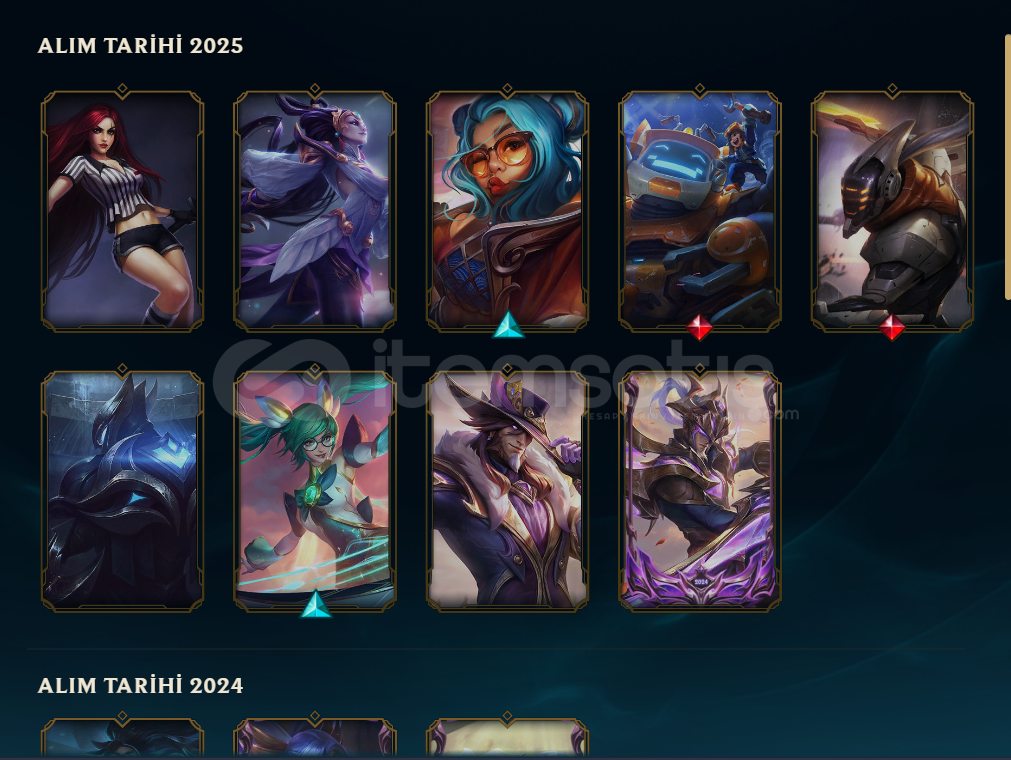Screen dimensions: 1011x760
Task: Click the diamond ornament atop the referee card
Action: coord(123,90)
